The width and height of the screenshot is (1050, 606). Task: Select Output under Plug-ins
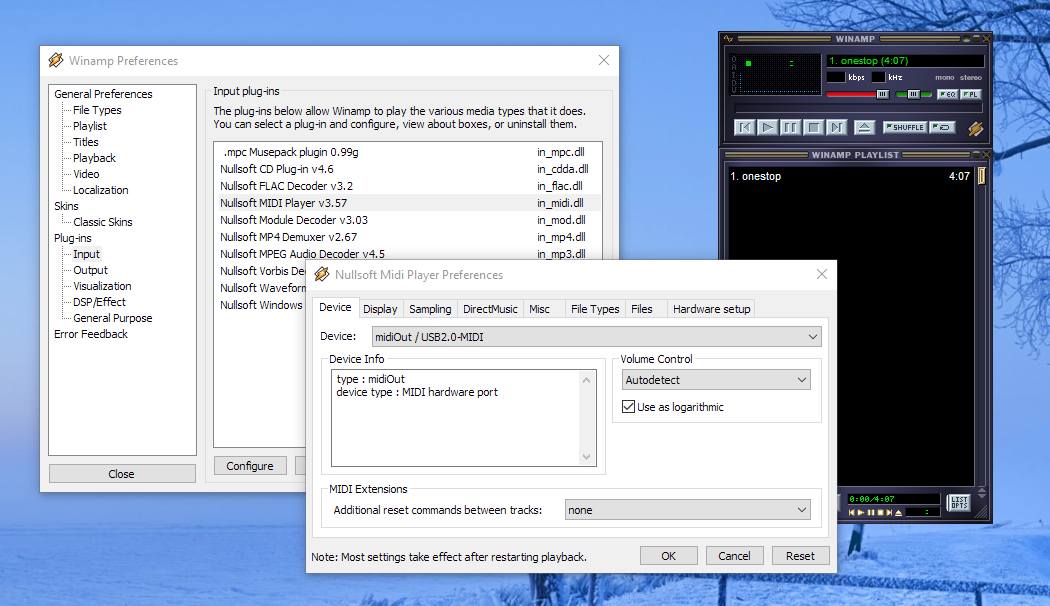click(x=90, y=270)
